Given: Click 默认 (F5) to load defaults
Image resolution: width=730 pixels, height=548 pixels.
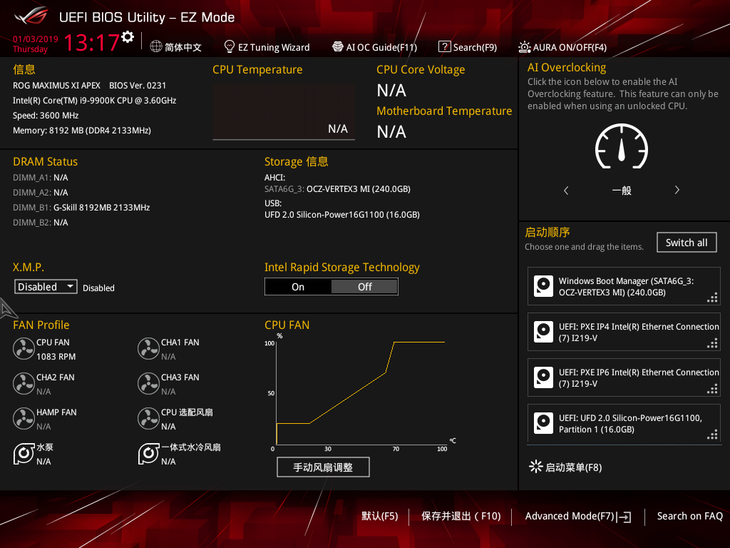Looking at the screenshot, I should (380, 516).
